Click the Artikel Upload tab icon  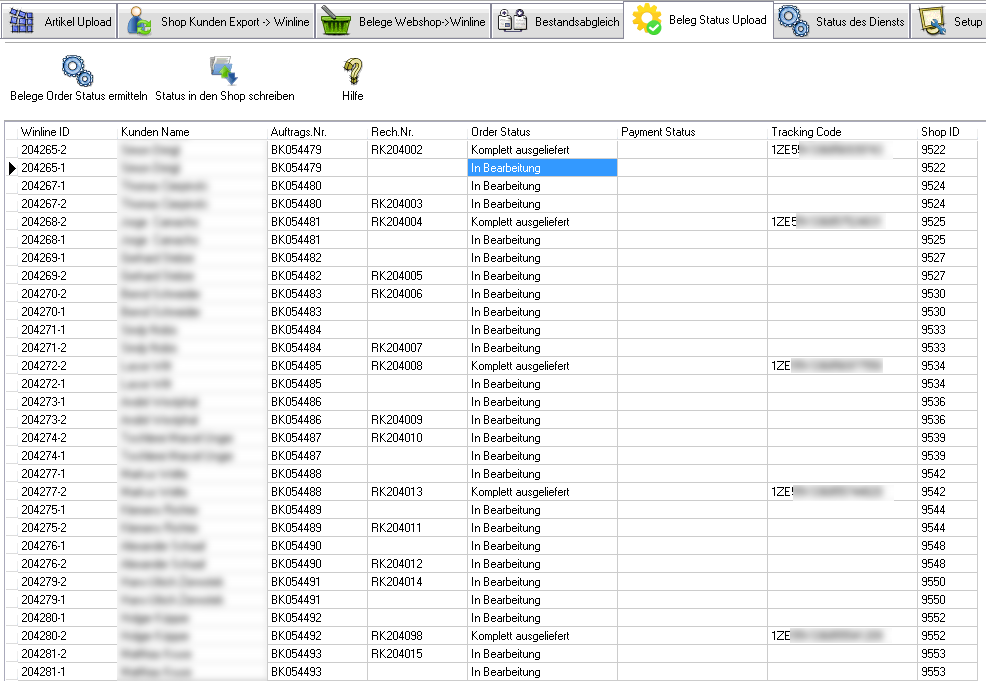(21, 21)
